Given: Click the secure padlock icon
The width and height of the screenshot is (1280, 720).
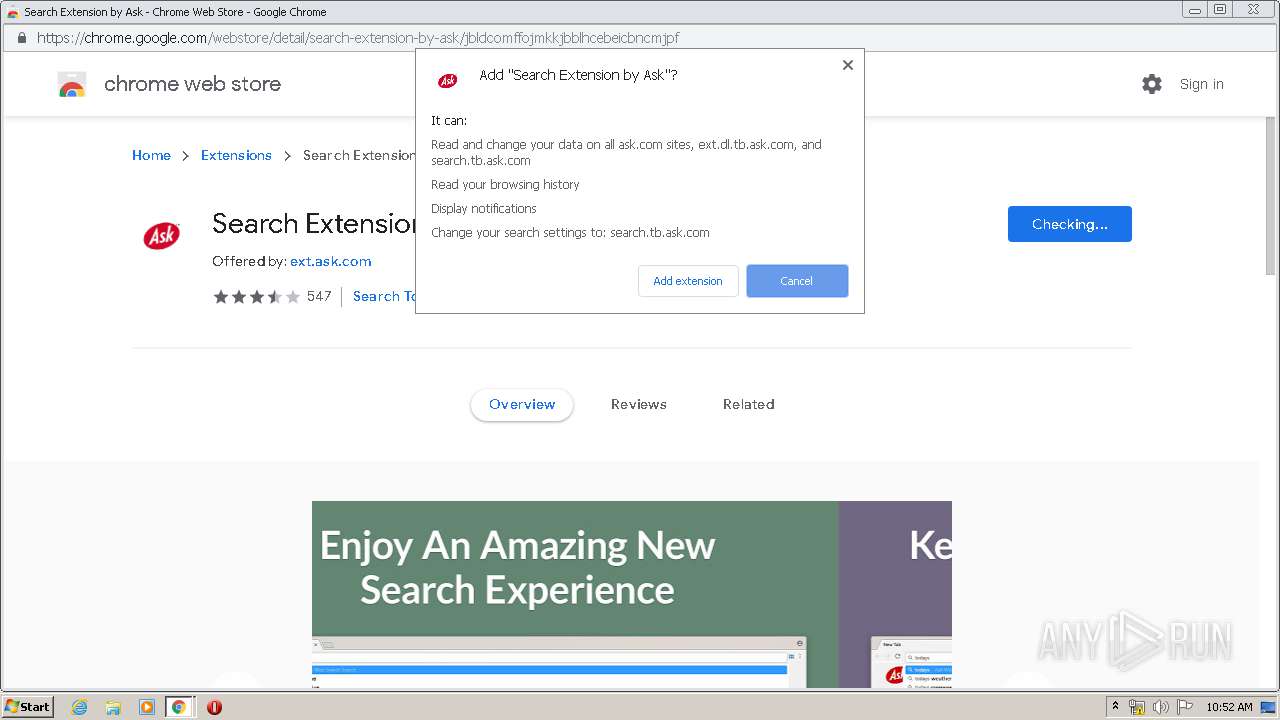Looking at the screenshot, I should coord(20,38).
